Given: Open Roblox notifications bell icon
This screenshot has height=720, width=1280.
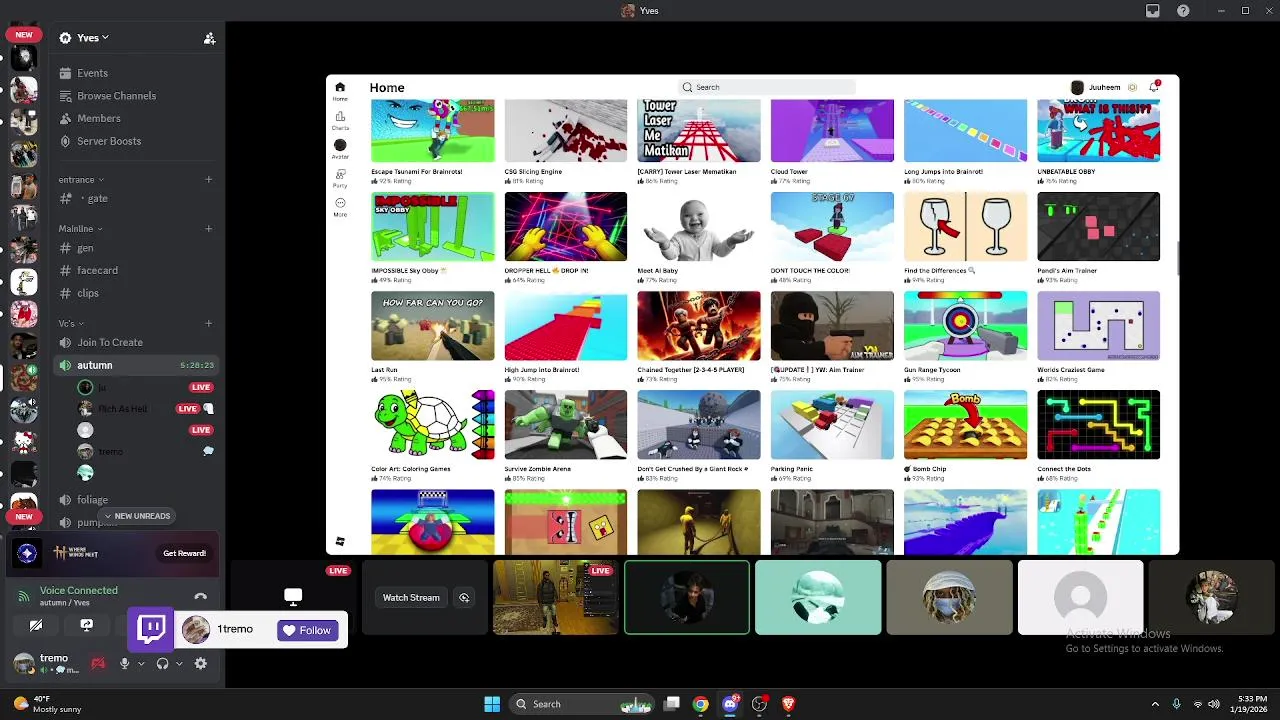Looking at the screenshot, I should coord(1154,87).
